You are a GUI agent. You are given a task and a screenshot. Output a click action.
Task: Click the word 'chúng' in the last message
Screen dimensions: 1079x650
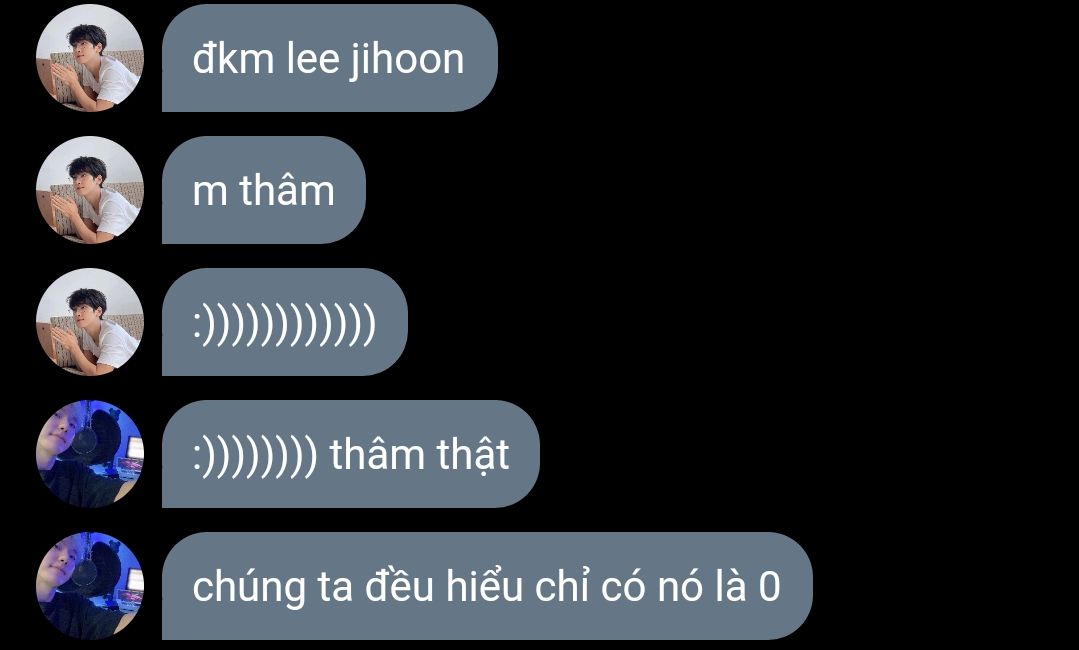click(x=249, y=588)
